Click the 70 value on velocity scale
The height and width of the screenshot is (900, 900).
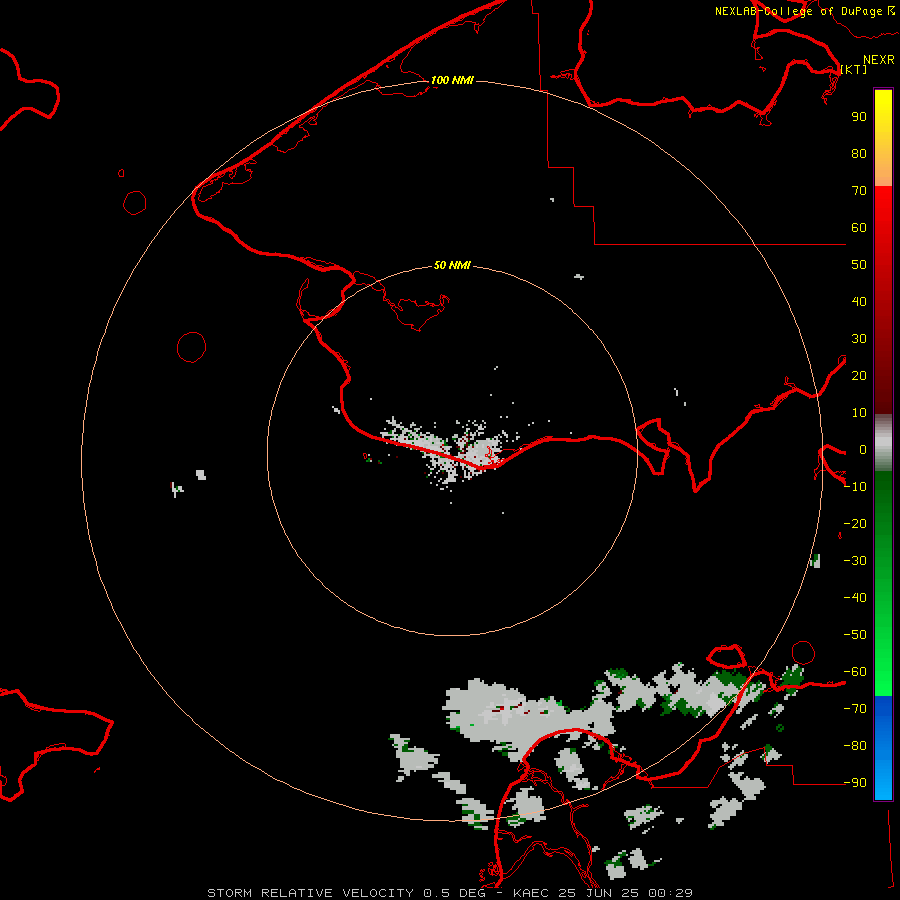(859, 191)
